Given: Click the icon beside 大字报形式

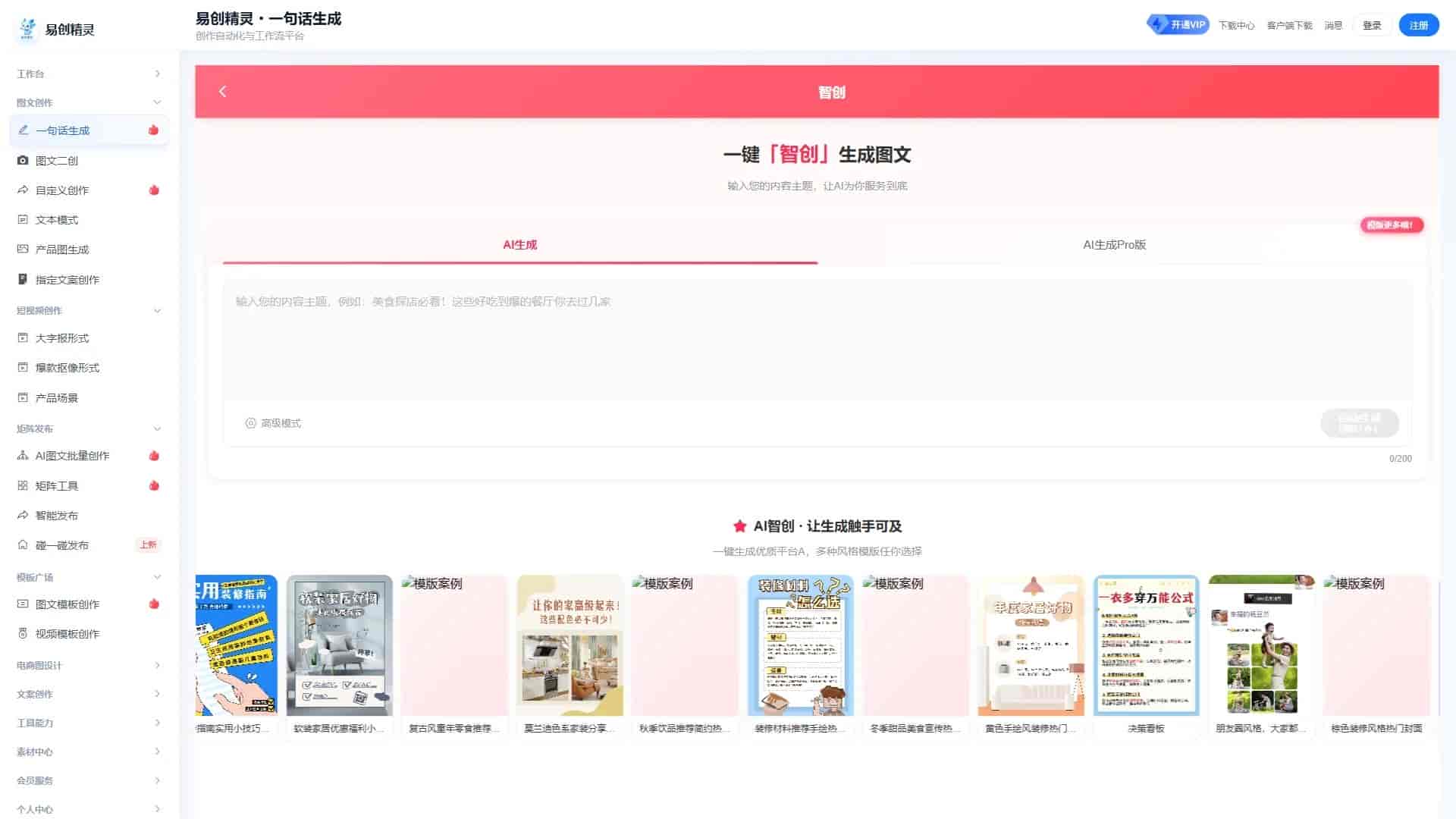Looking at the screenshot, I should 23,338.
